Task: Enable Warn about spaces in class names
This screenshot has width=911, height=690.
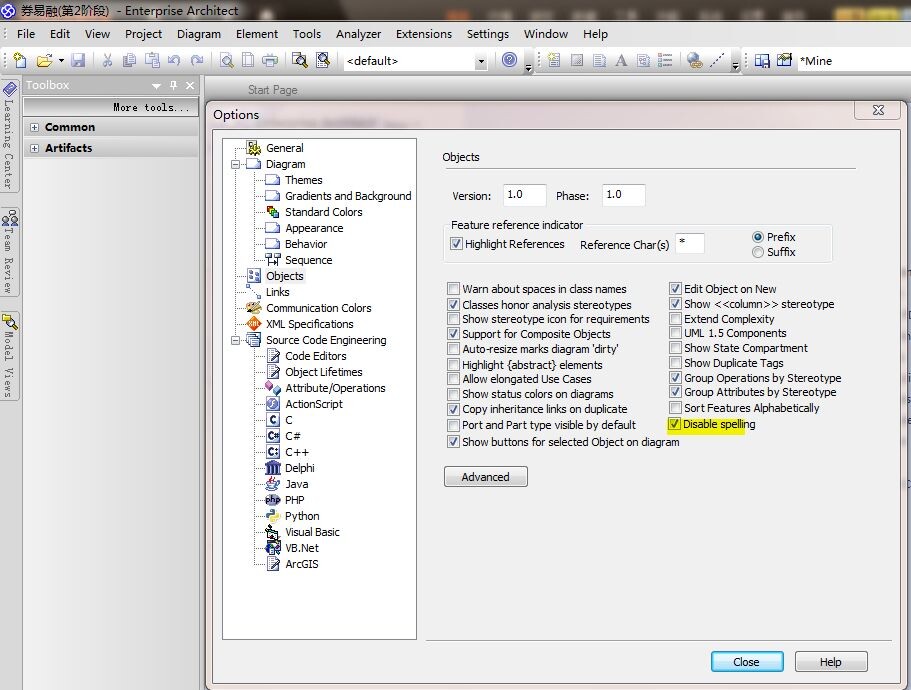Action: 454,289
